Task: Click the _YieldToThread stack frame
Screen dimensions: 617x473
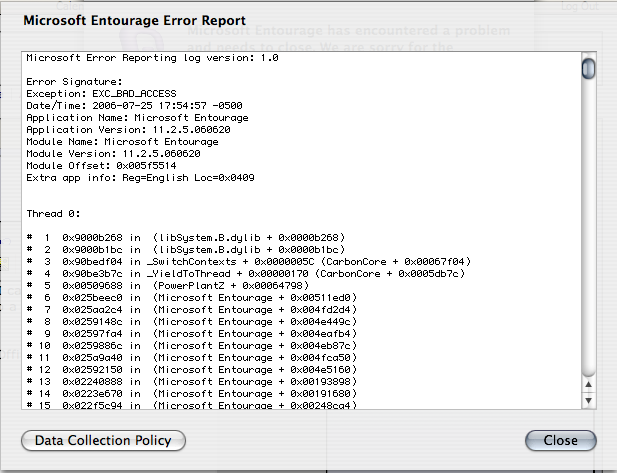Action: coord(246,273)
